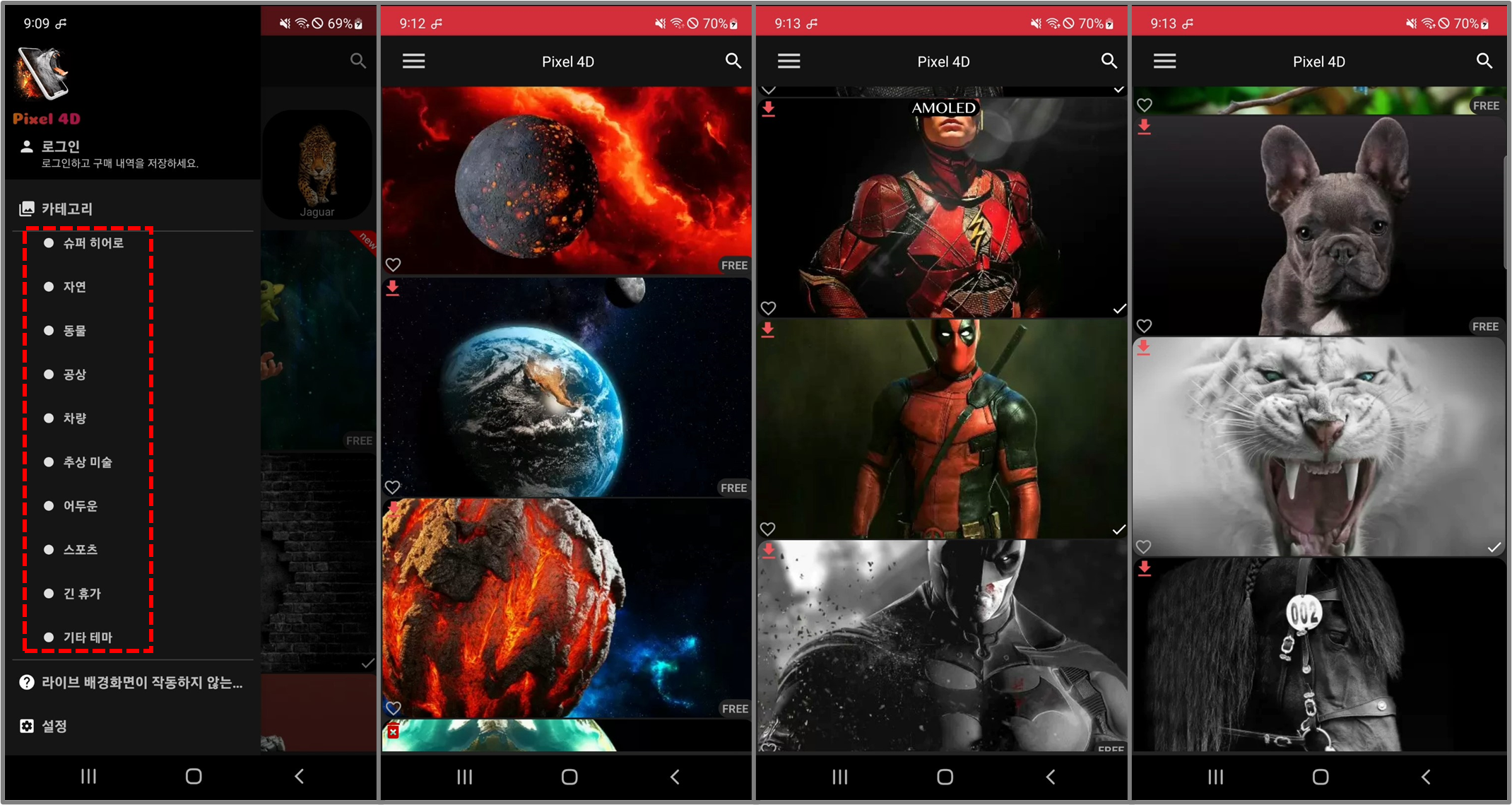Select 차량 category
The height and width of the screenshot is (805, 1512).
pos(74,418)
